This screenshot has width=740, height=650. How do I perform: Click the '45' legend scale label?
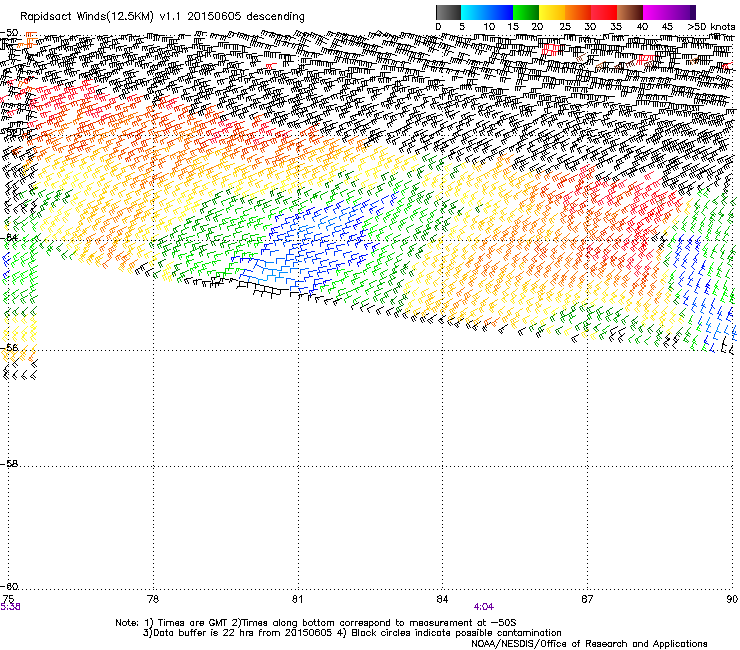coord(667,27)
